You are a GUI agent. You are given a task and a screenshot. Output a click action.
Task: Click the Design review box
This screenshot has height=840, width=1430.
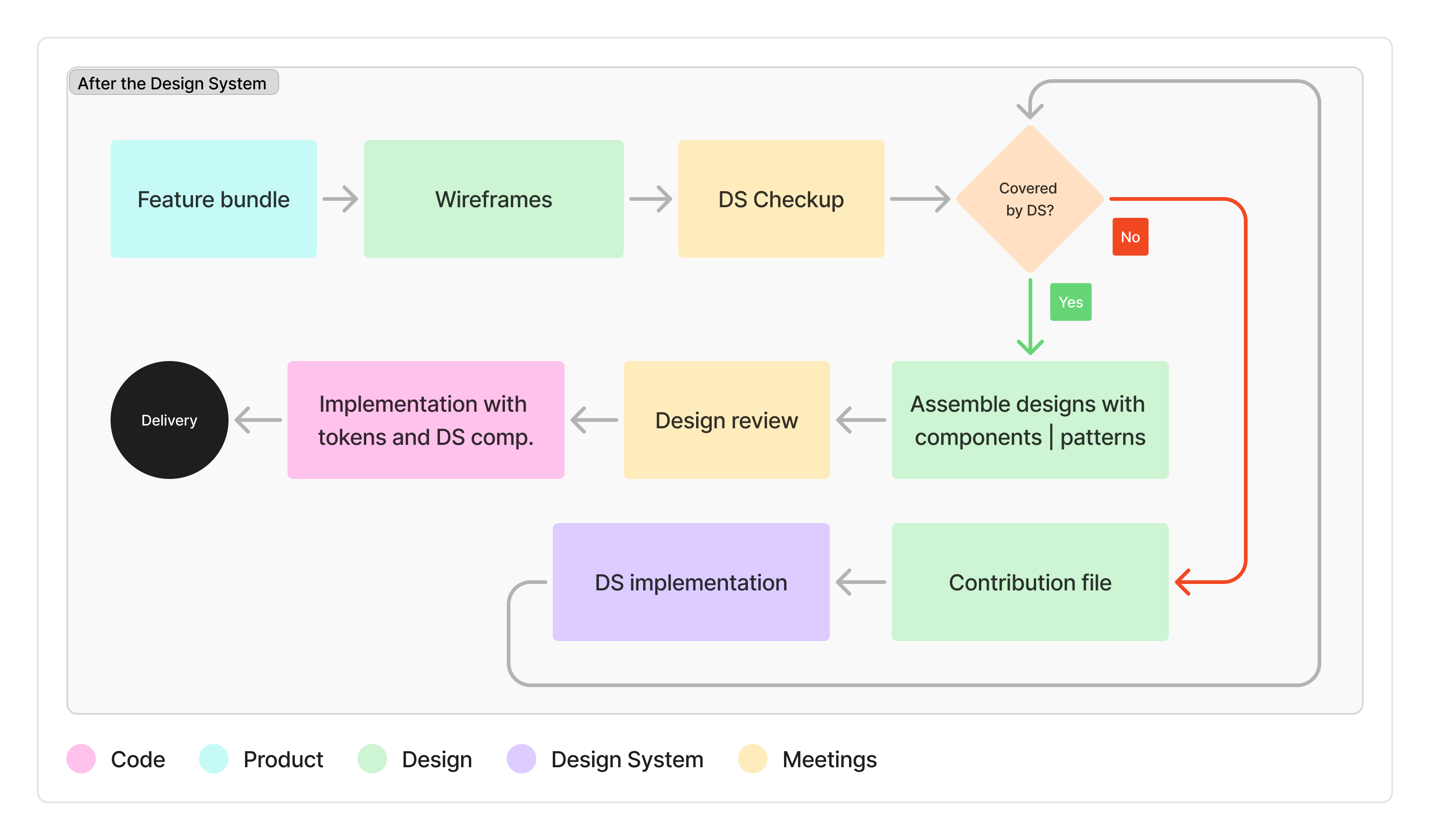pyautogui.click(x=727, y=420)
